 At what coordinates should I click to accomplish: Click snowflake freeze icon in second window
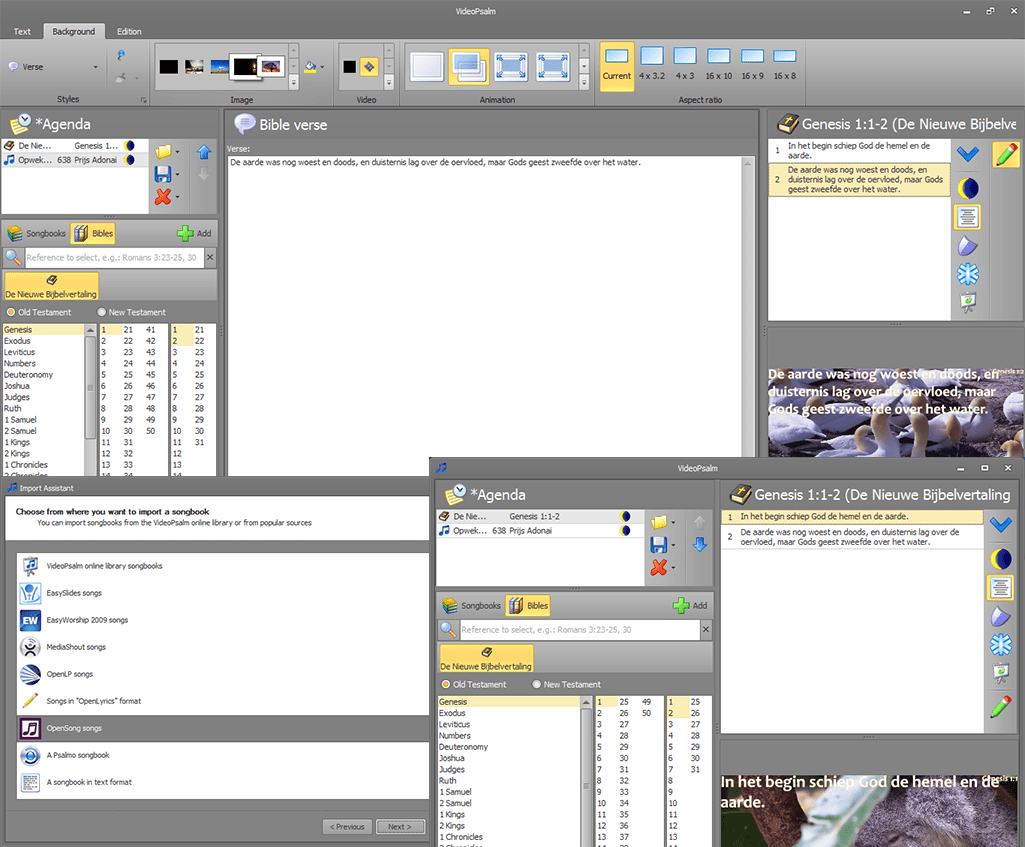click(1001, 644)
